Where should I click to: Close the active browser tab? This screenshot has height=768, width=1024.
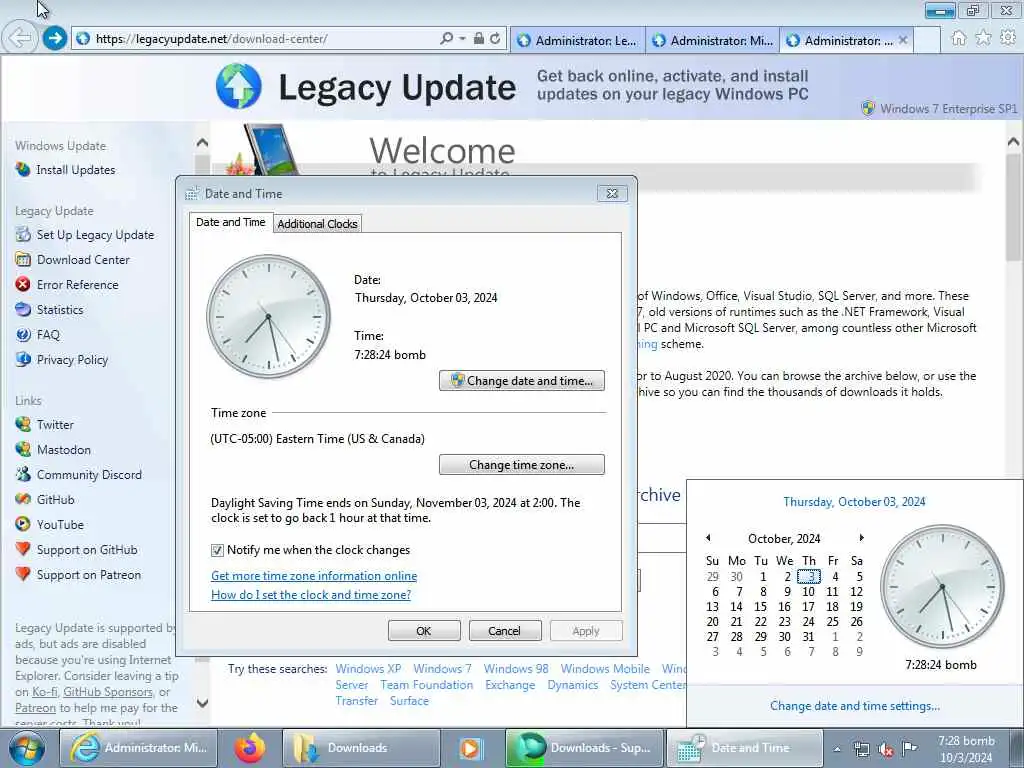click(903, 40)
